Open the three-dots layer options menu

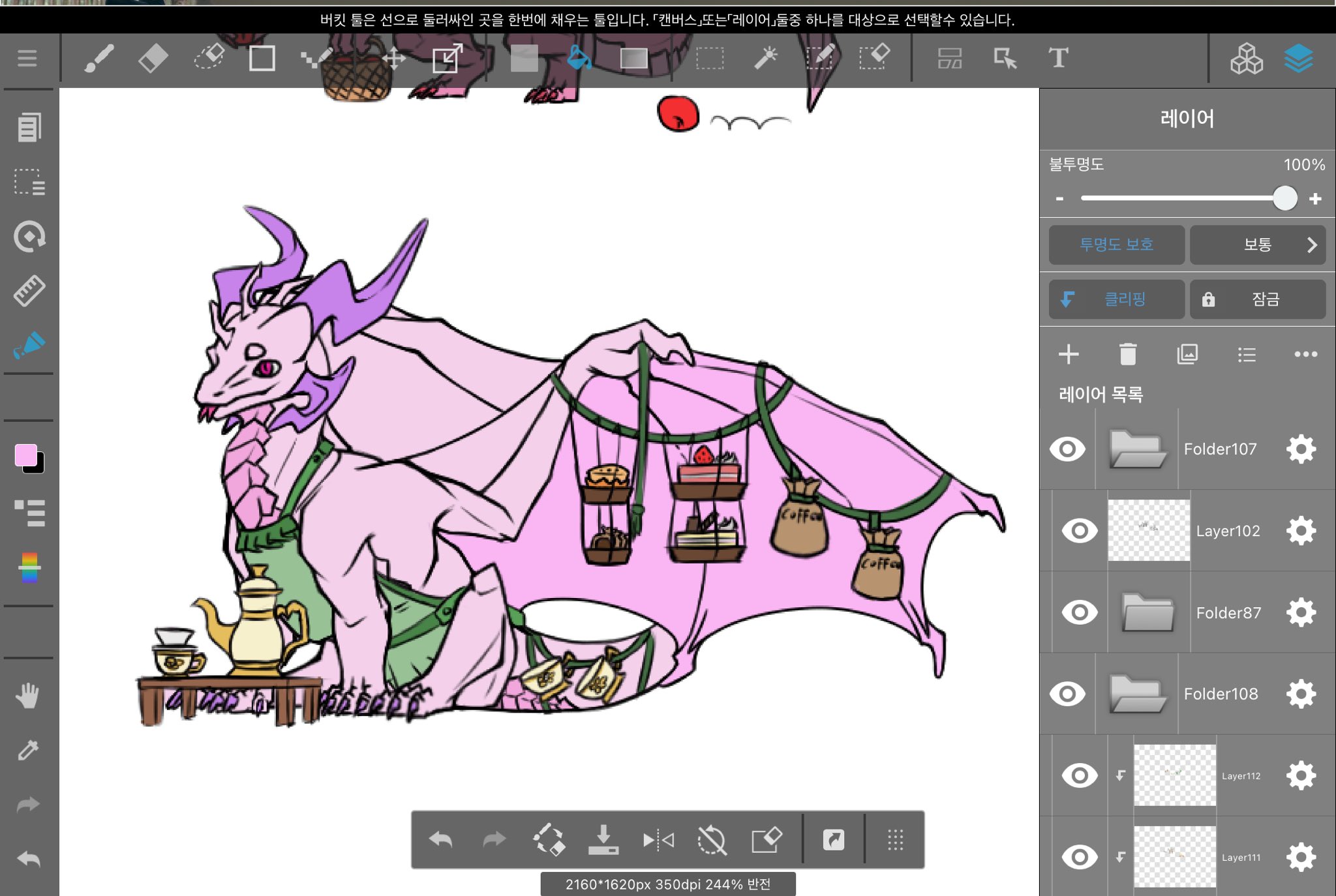tap(1305, 354)
